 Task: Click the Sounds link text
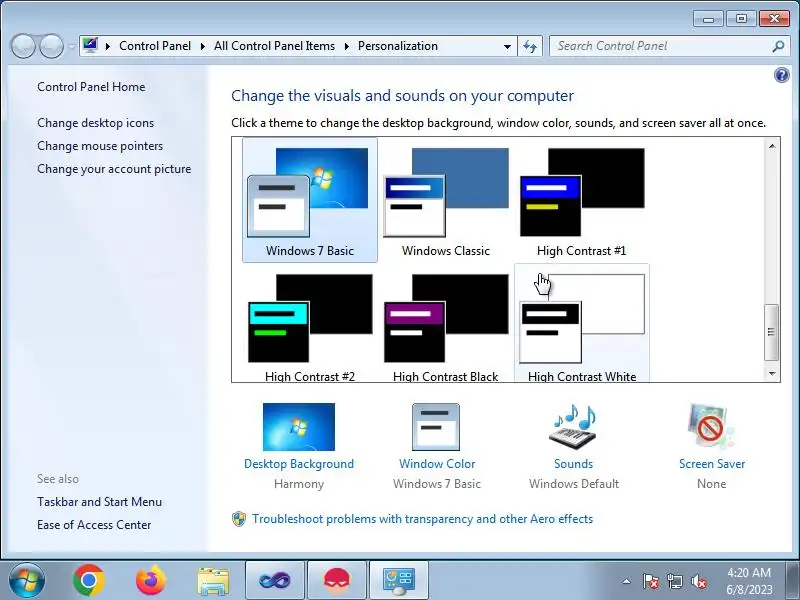(573, 464)
